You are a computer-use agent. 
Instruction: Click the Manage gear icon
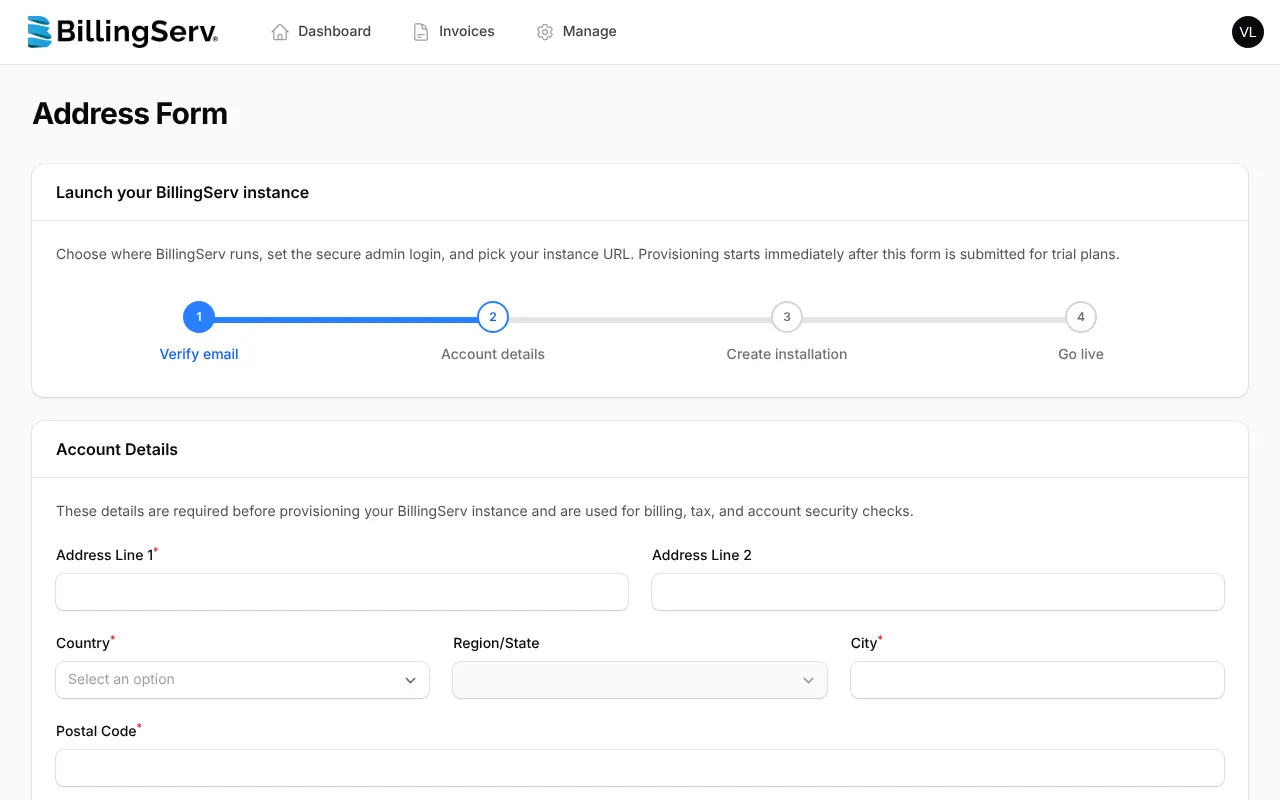coord(545,32)
